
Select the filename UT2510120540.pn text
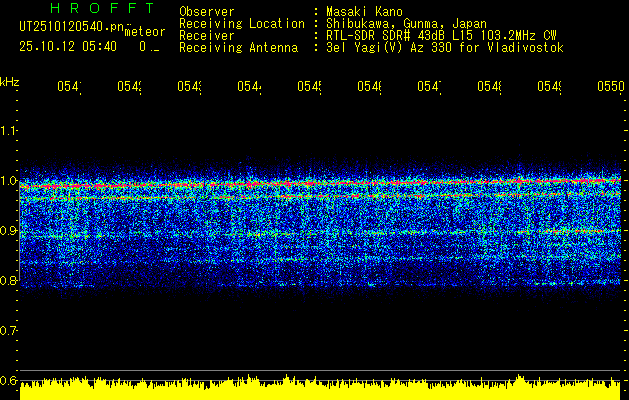(x=72, y=27)
